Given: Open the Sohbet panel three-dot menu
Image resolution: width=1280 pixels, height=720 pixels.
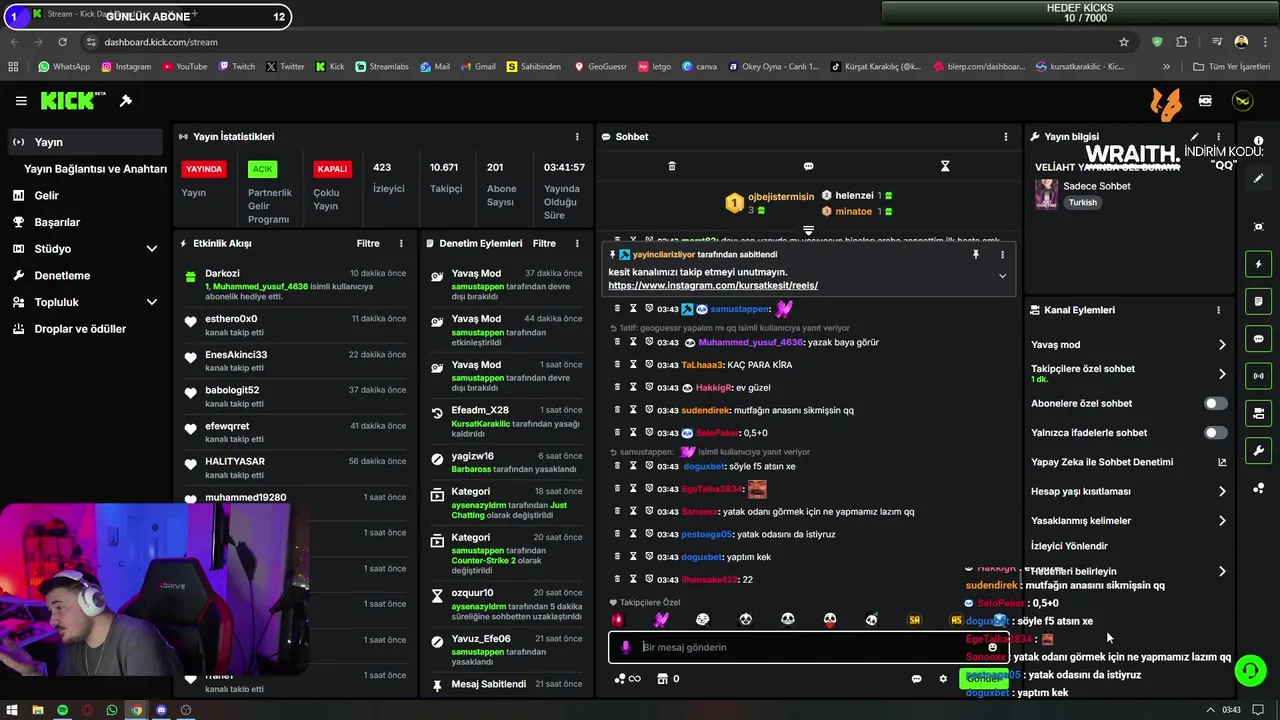Looking at the screenshot, I should [1006, 137].
